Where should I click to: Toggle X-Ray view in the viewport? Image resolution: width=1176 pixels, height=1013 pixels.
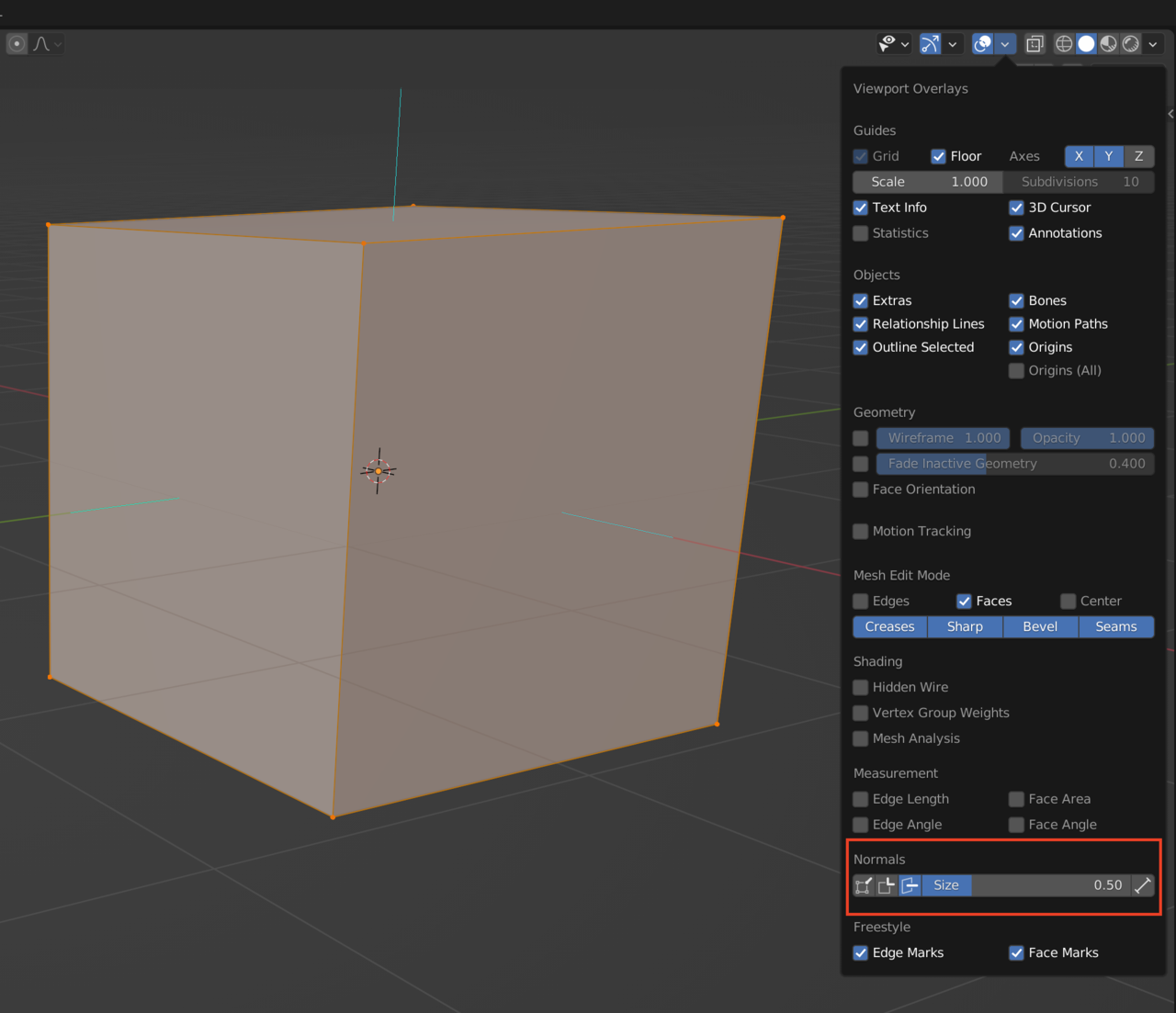tap(1035, 43)
